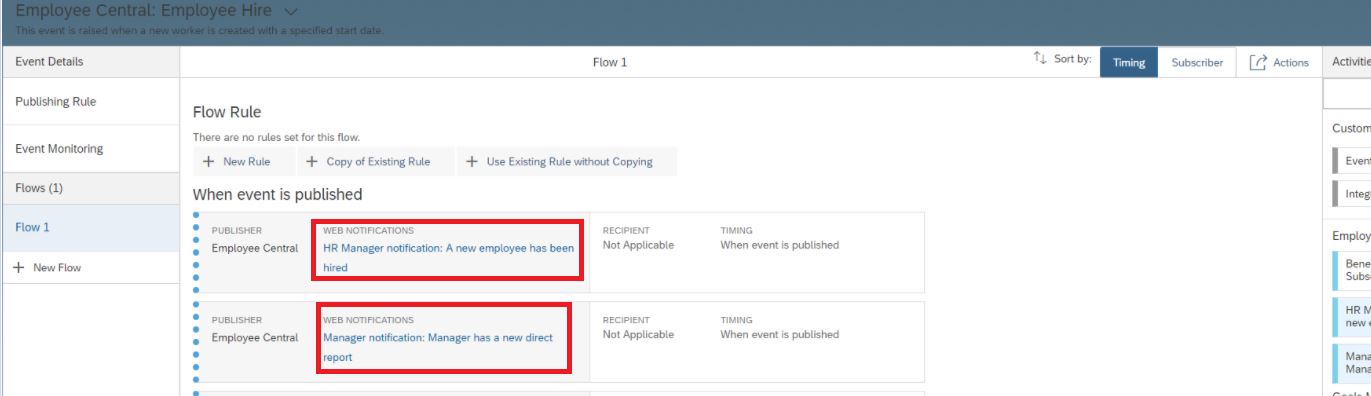Click the Activities panel header

tap(1347, 62)
